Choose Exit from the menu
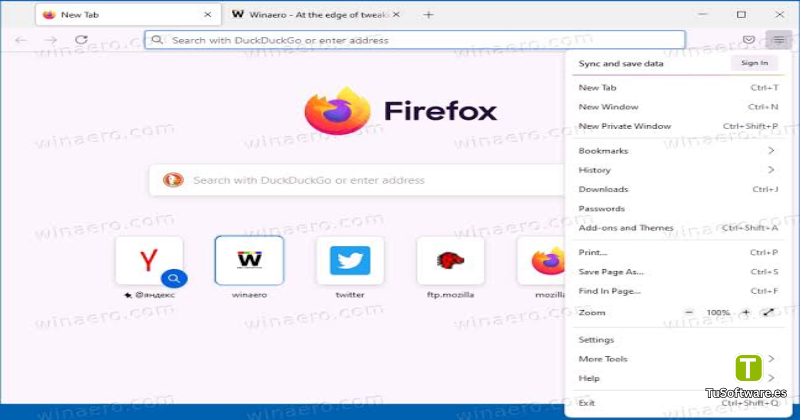 [677, 403]
